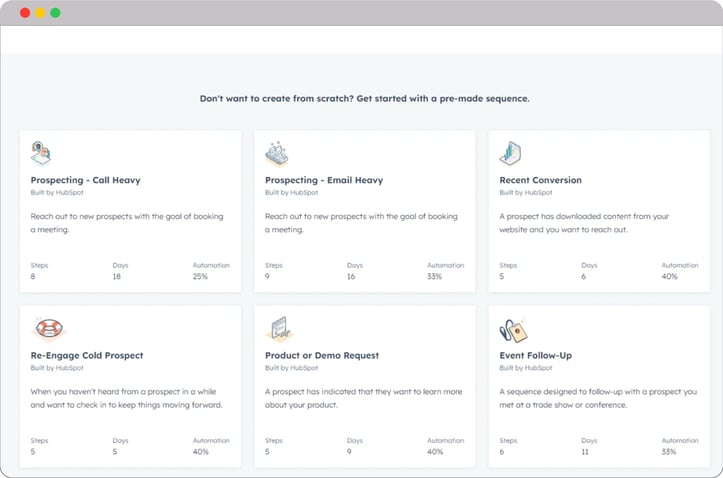Click Built by HubSpot under Re-Engage Cold Prospect
Viewport: 723px width, 478px height.
coord(57,368)
